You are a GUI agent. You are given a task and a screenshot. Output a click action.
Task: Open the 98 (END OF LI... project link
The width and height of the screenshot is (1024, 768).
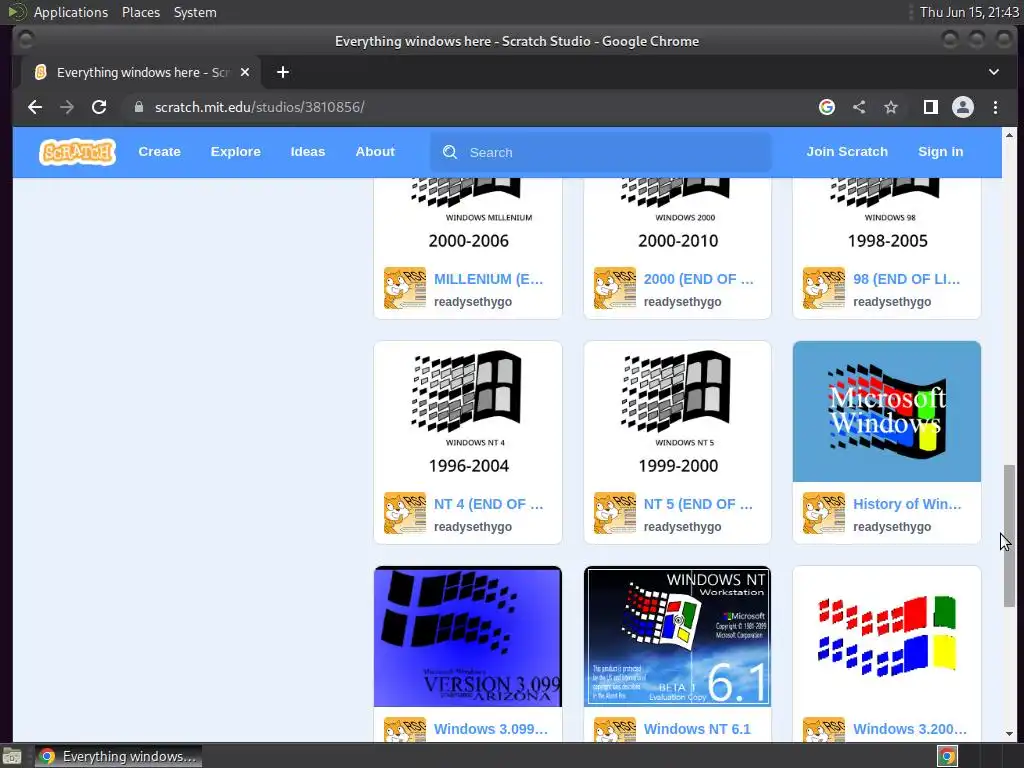pyautogui.click(x=906, y=279)
